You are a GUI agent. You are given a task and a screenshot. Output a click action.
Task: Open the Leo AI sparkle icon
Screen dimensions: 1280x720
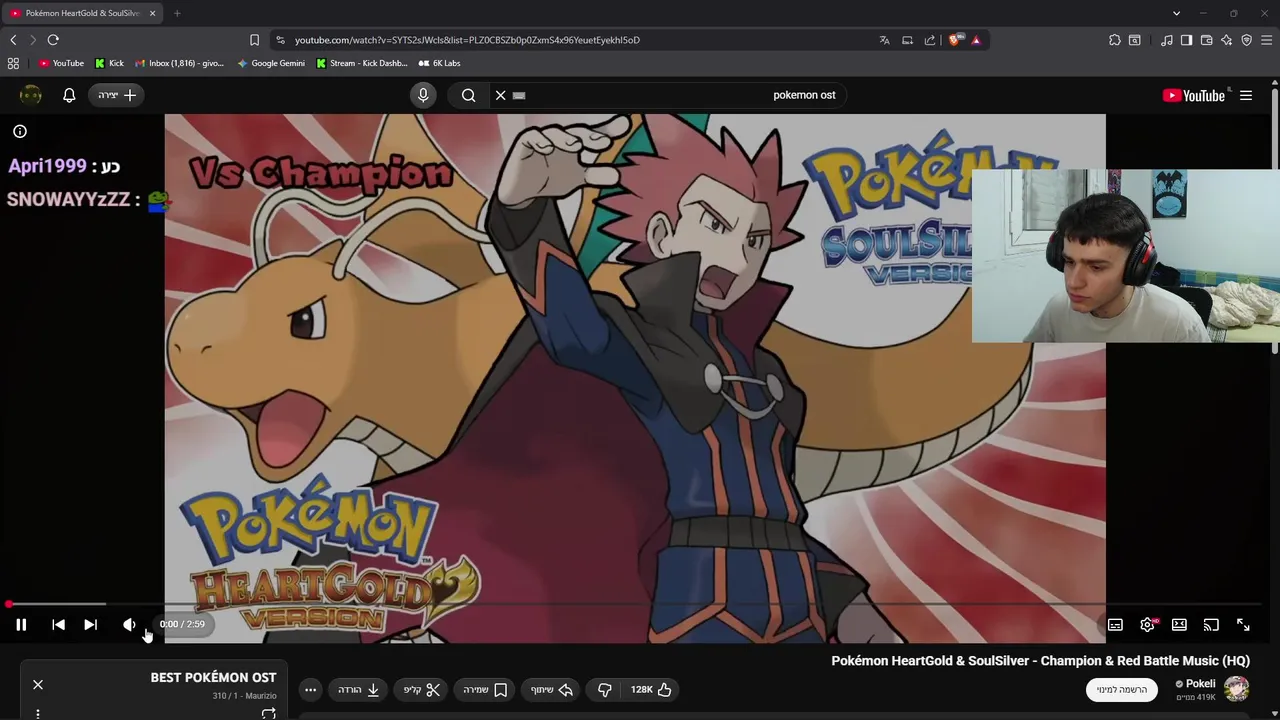click(x=1227, y=40)
